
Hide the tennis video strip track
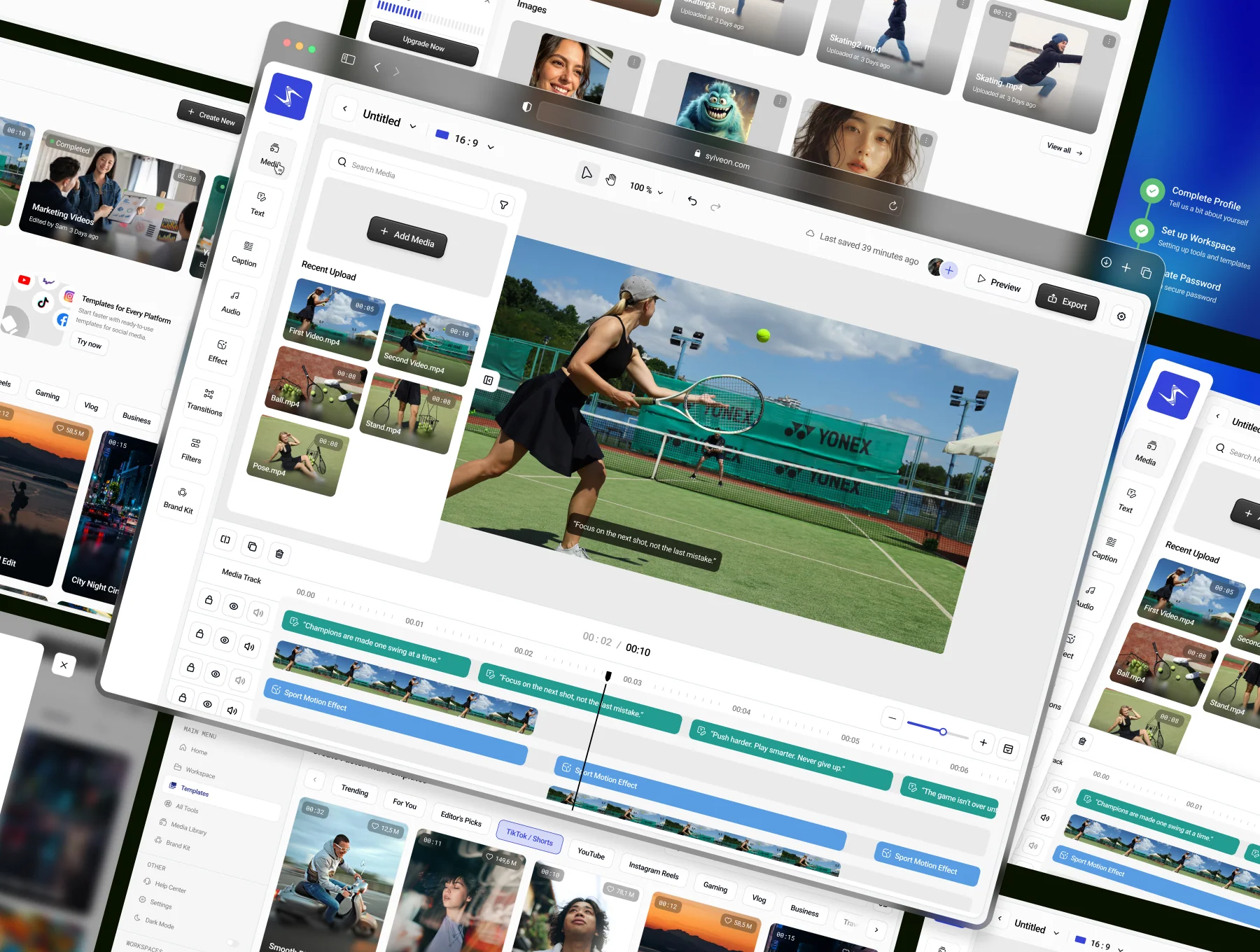pos(225,640)
